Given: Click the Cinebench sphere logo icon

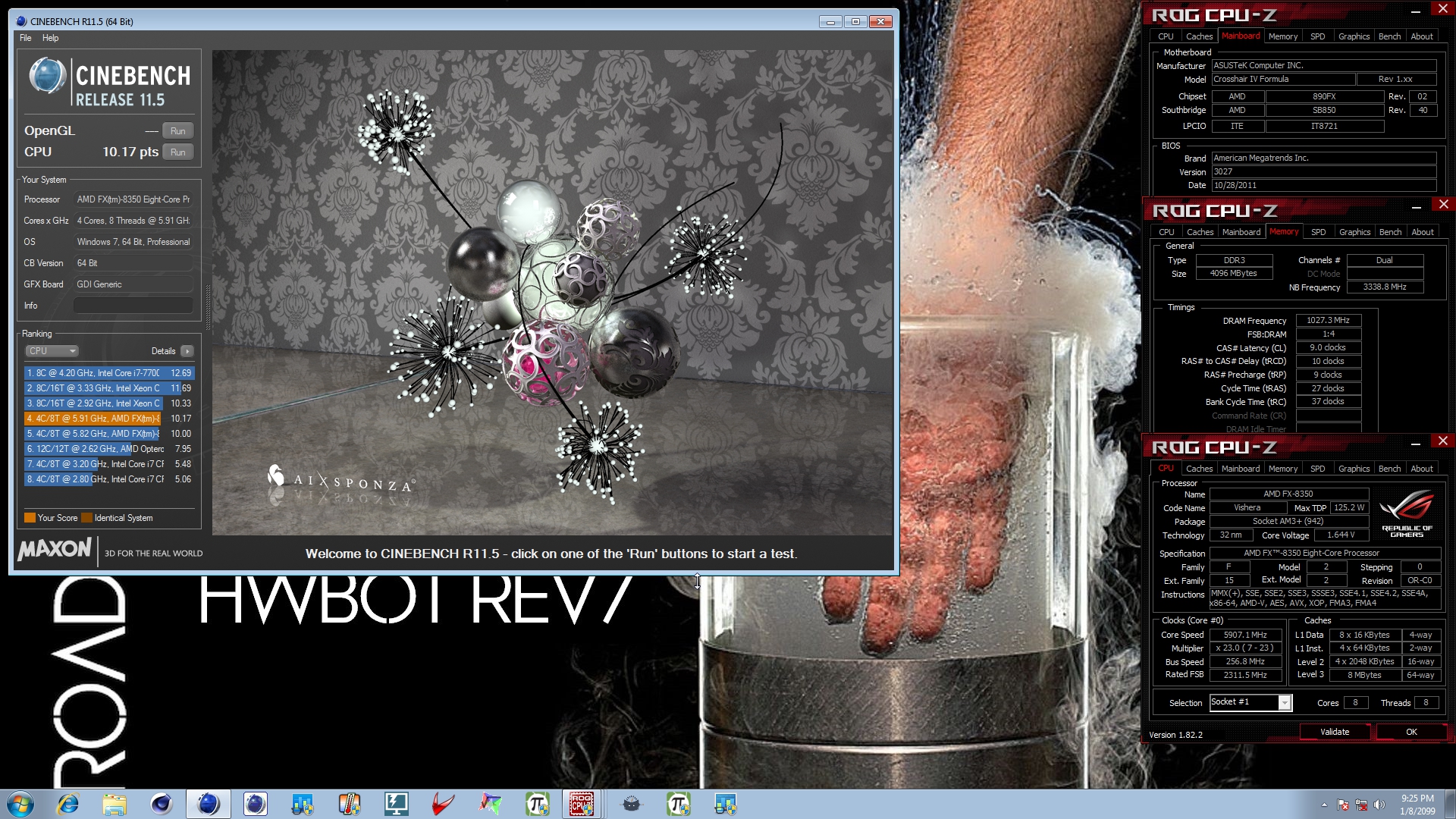Looking at the screenshot, I should point(47,77).
